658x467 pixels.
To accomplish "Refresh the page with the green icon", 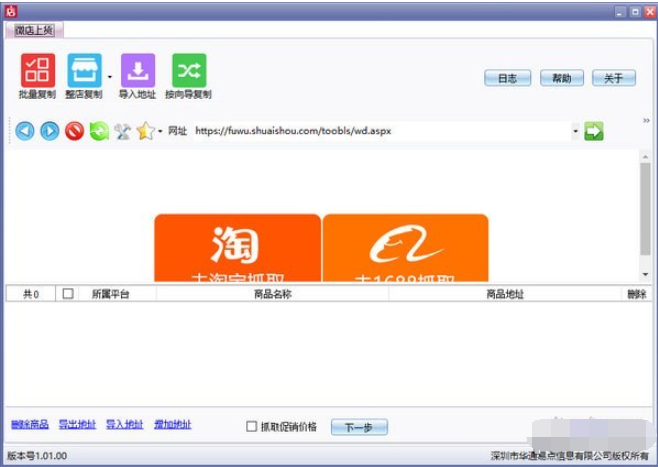I will pyautogui.click(x=99, y=131).
